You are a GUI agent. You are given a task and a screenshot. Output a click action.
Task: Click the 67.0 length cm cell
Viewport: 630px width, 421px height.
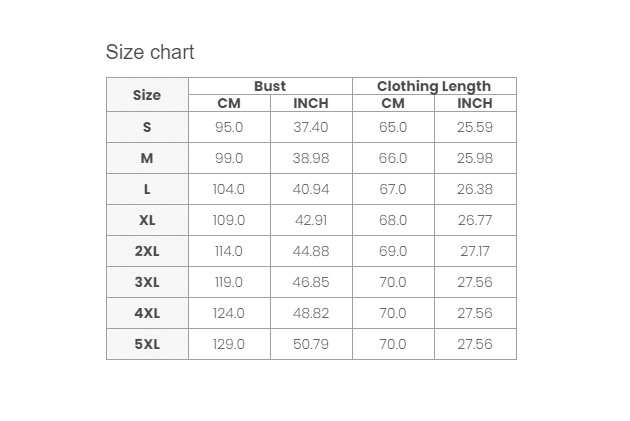coord(393,189)
